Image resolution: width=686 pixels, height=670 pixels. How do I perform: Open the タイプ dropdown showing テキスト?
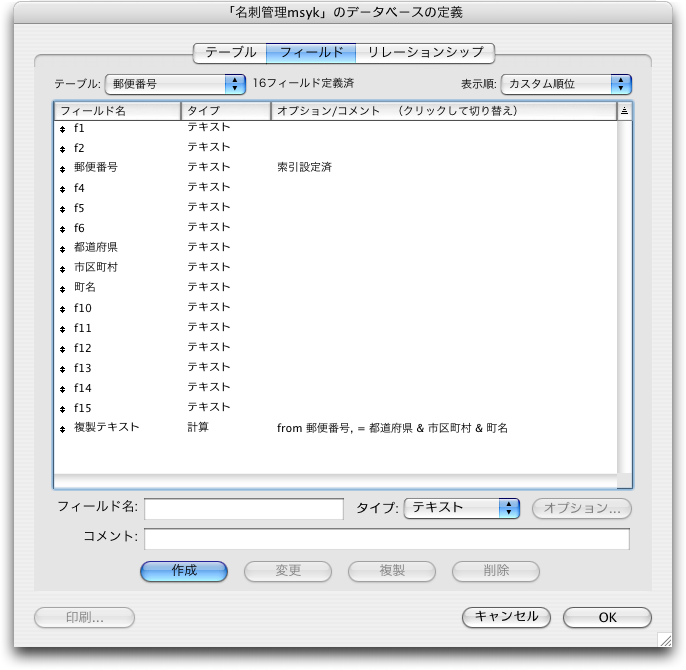coord(461,508)
